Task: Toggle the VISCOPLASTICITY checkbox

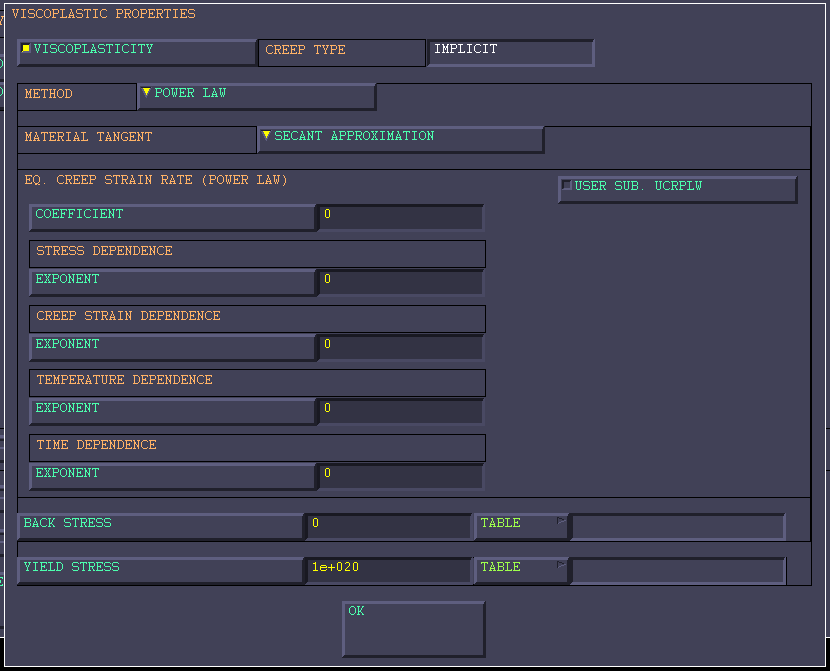Action: (137, 52)
